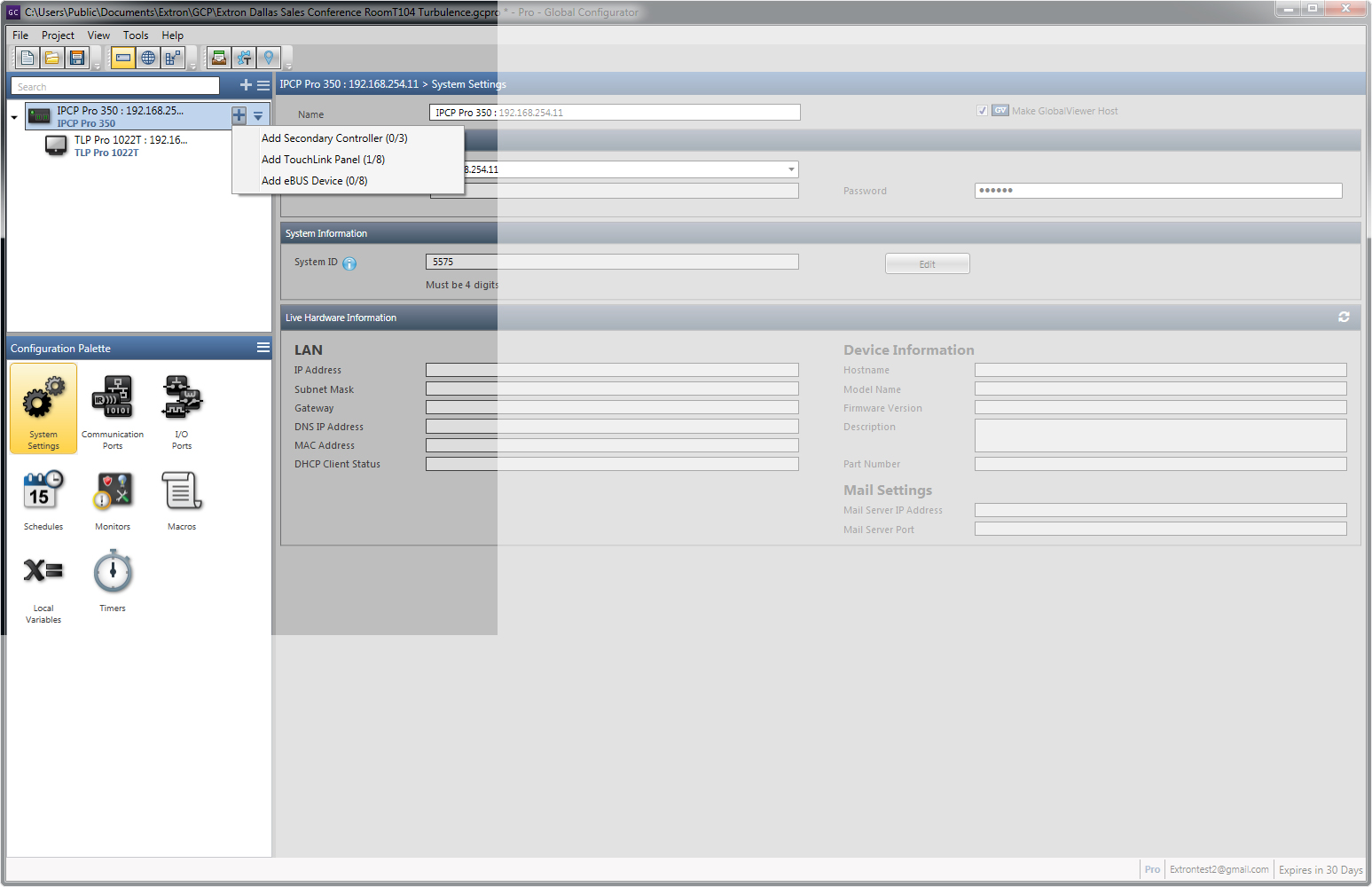Click in the Search field
The image size is (1372, 887).
tap(115, 86)
